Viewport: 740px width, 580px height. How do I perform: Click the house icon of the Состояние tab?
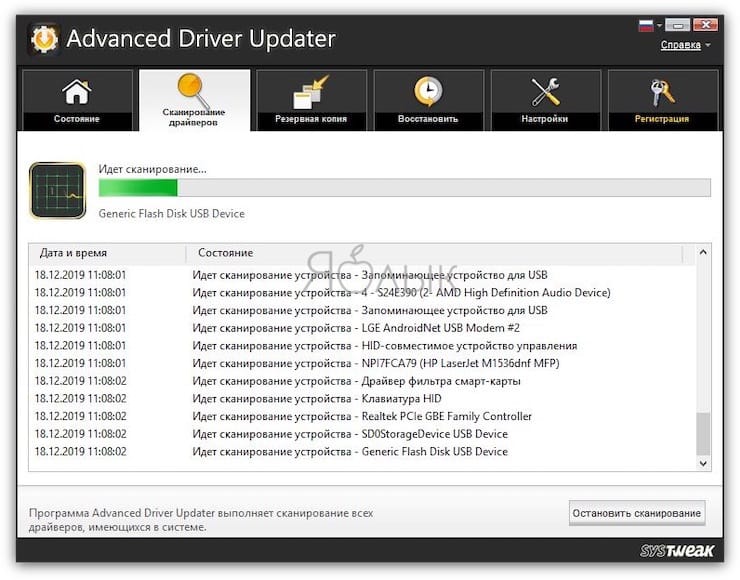click(76, 92)
